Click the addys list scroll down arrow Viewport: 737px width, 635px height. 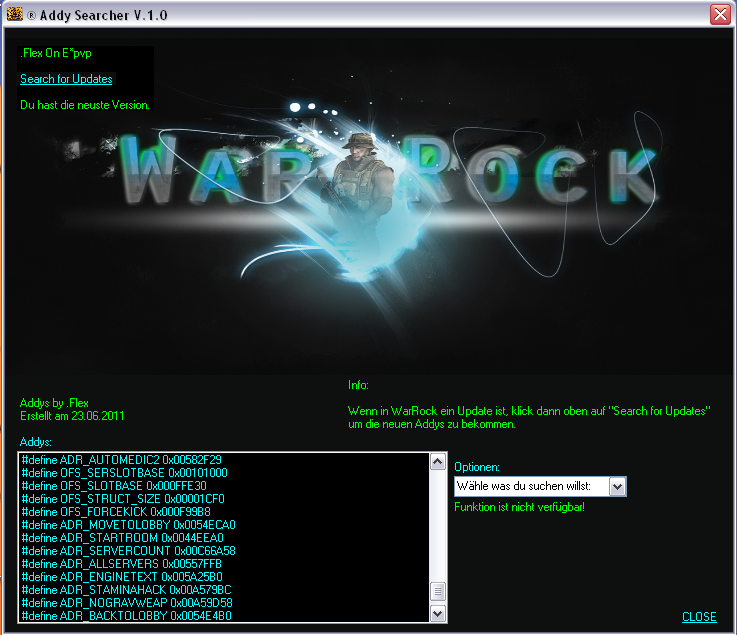click(x=438, y=613)
